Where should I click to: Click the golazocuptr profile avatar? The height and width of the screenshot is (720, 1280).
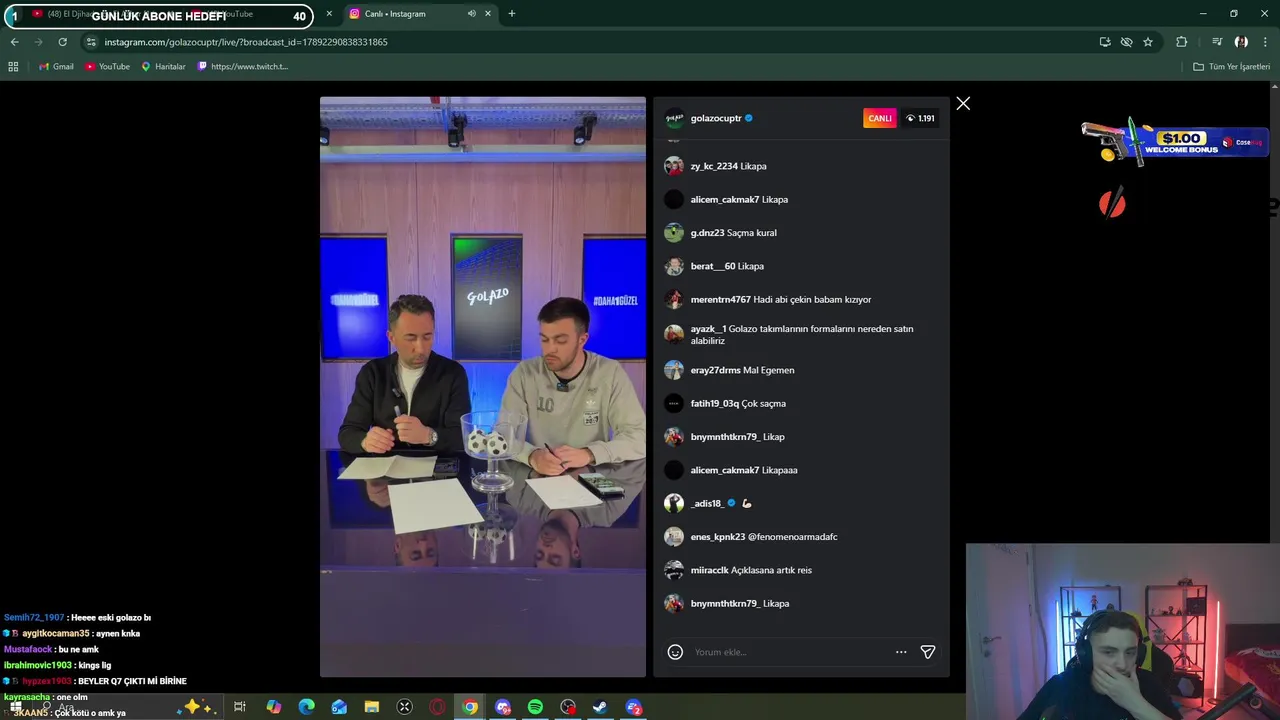click(674, 118)
